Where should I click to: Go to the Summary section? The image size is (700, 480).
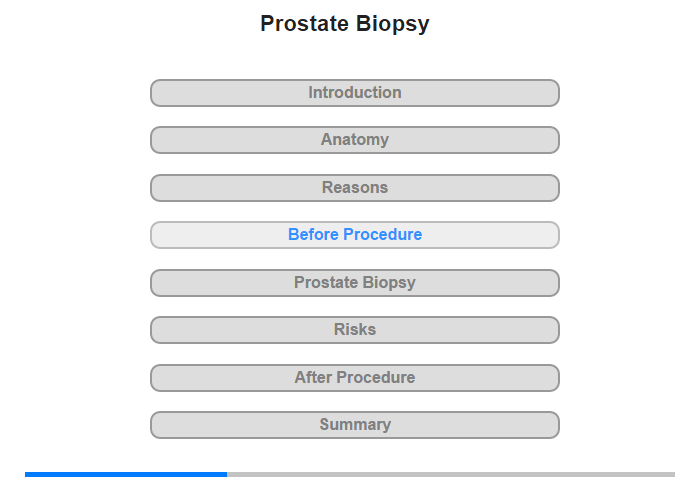pyautogui.click(x=355, y=425)
